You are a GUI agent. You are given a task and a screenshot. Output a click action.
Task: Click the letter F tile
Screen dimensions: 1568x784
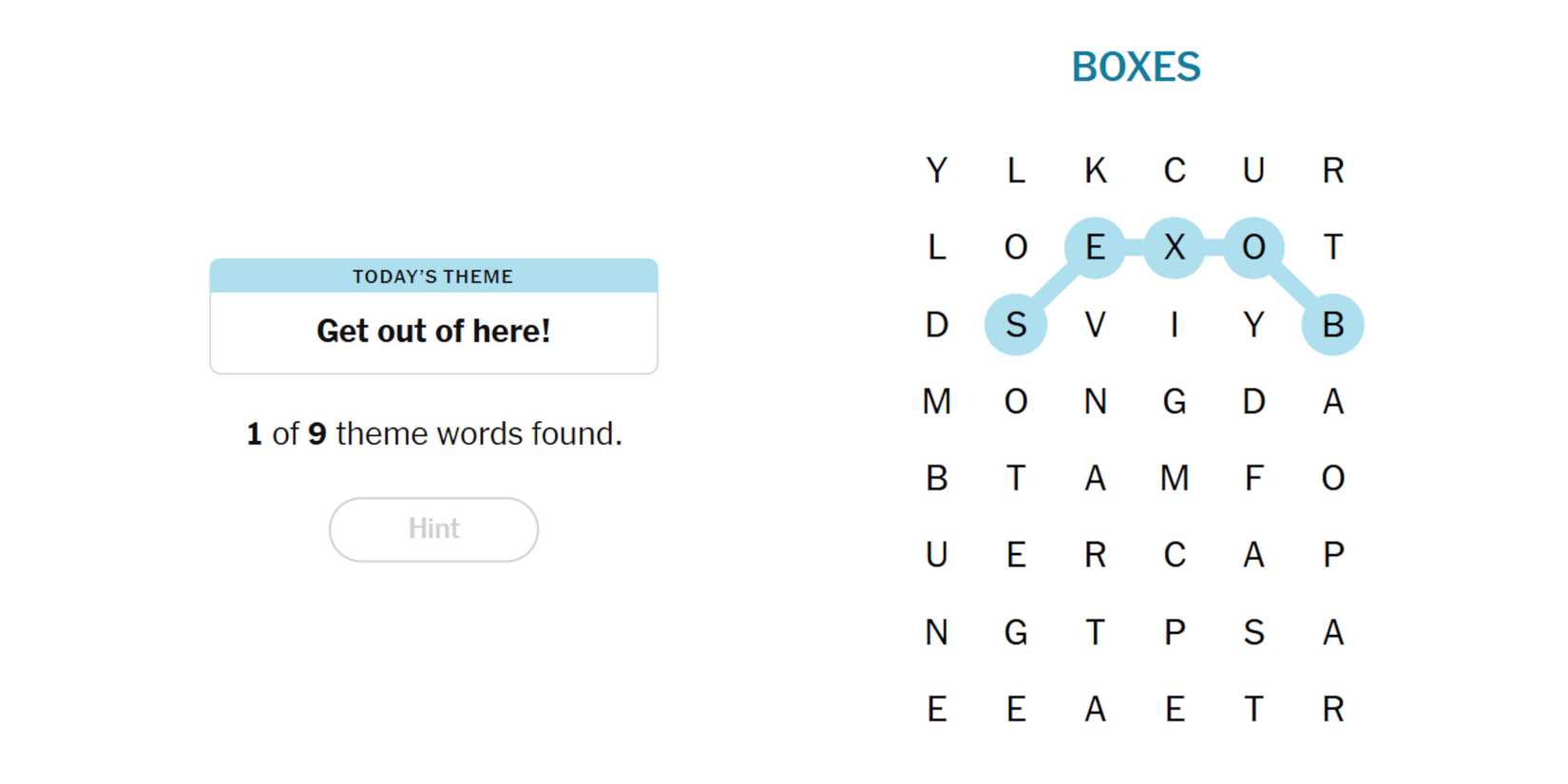point(1253,478)
